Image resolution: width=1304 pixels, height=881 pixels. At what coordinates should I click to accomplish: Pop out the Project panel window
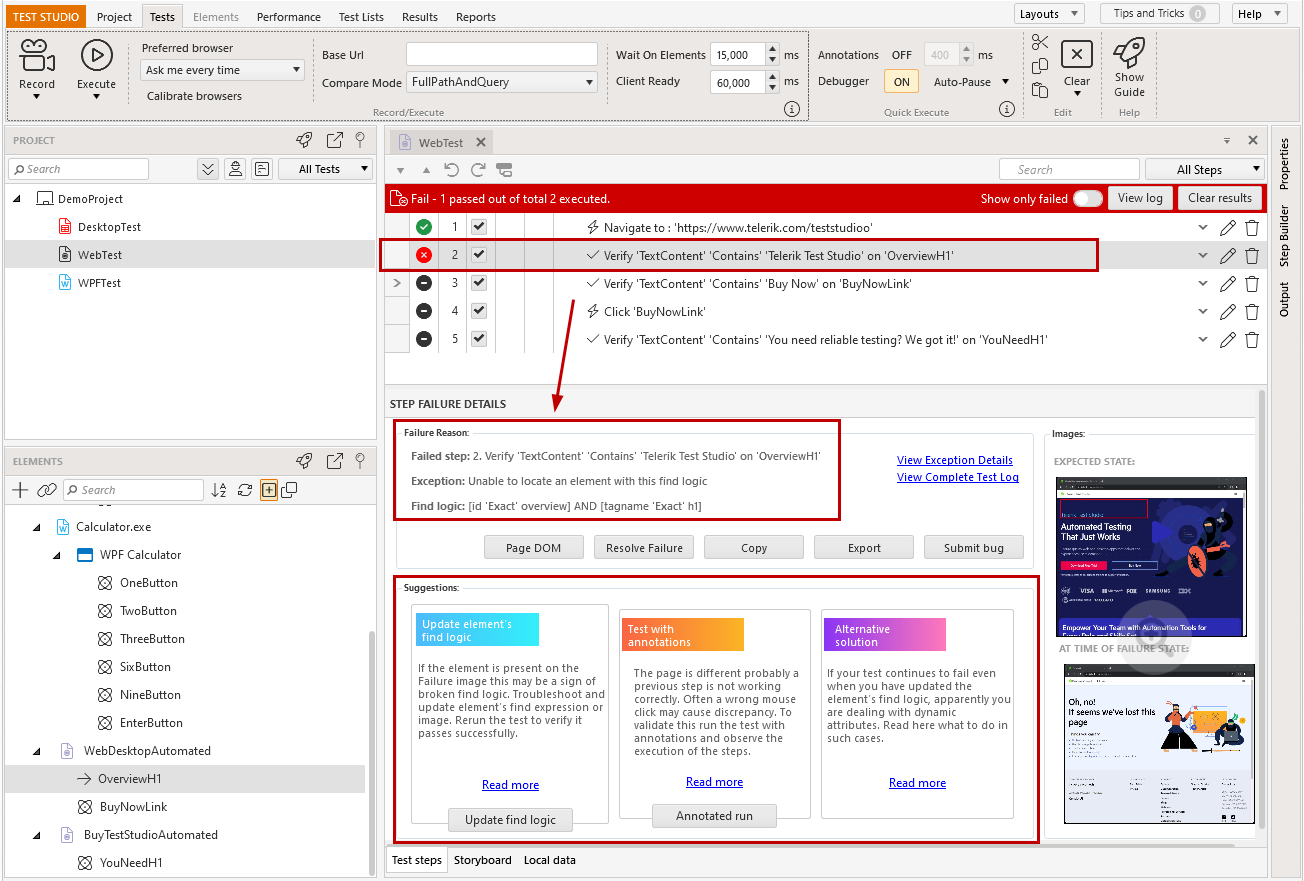pyautogui.click(x=335, y=140)
